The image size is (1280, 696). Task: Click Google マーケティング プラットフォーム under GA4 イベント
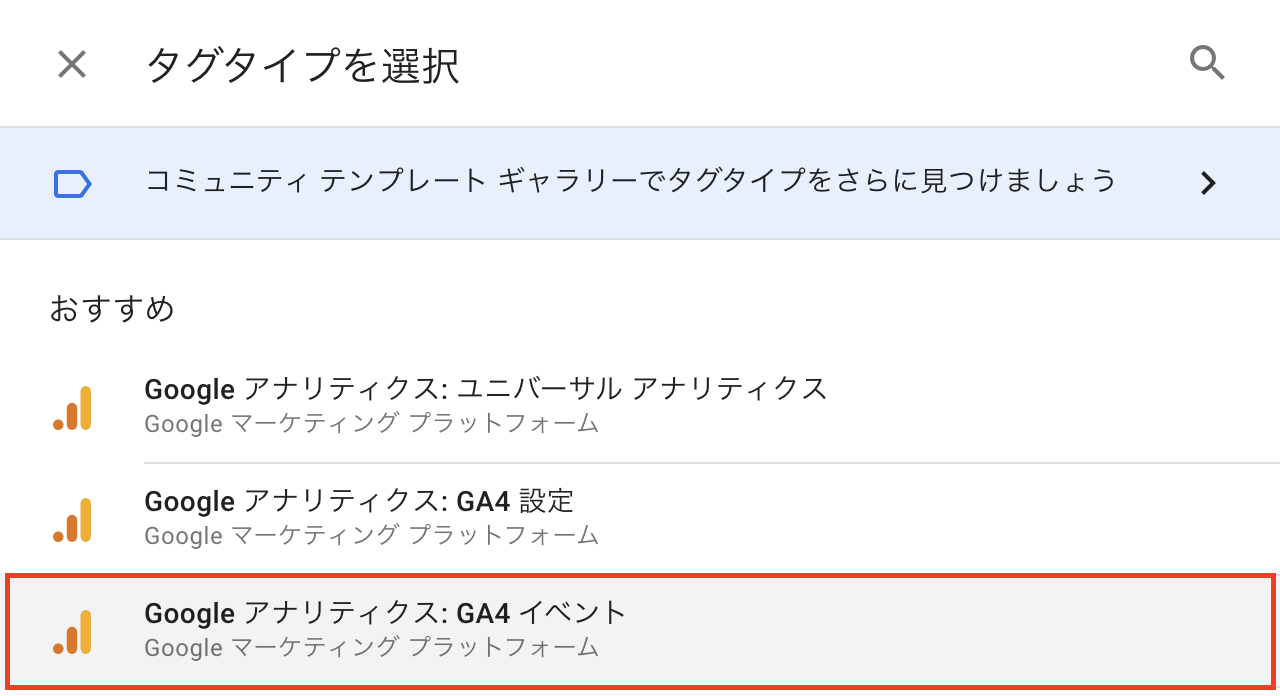pos(371,648)
